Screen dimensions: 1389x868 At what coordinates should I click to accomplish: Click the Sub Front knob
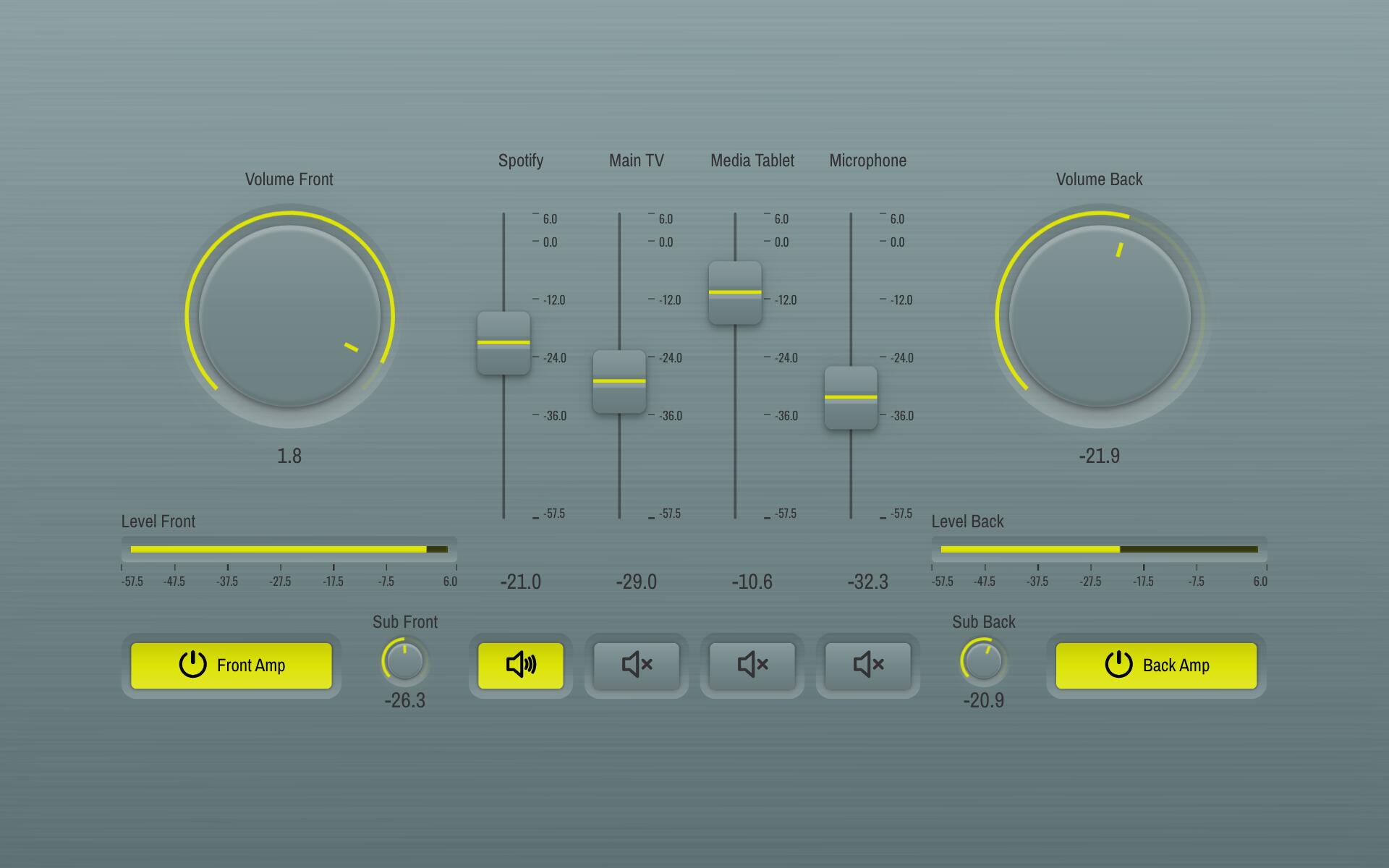tap(404, 660)
